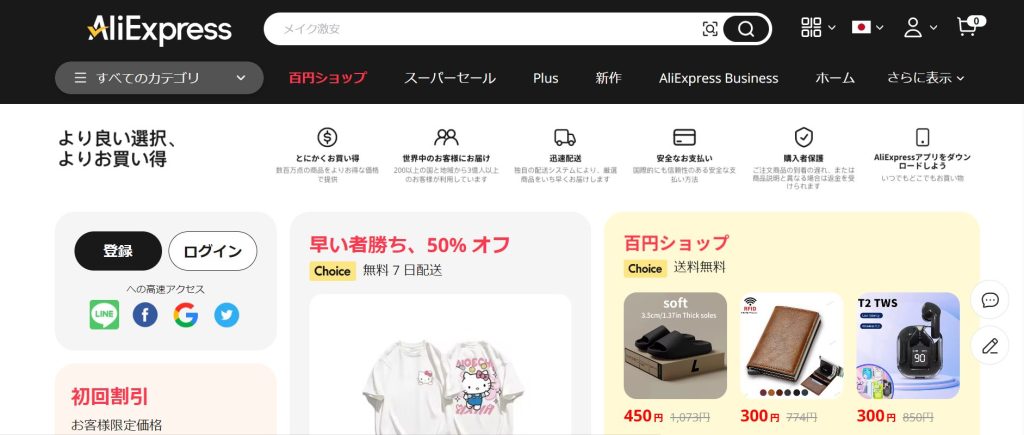The height and width of the screenshot is (435, 1024).
Task: Sign in with the Twitter icon
Action: [x=227, y=315]
